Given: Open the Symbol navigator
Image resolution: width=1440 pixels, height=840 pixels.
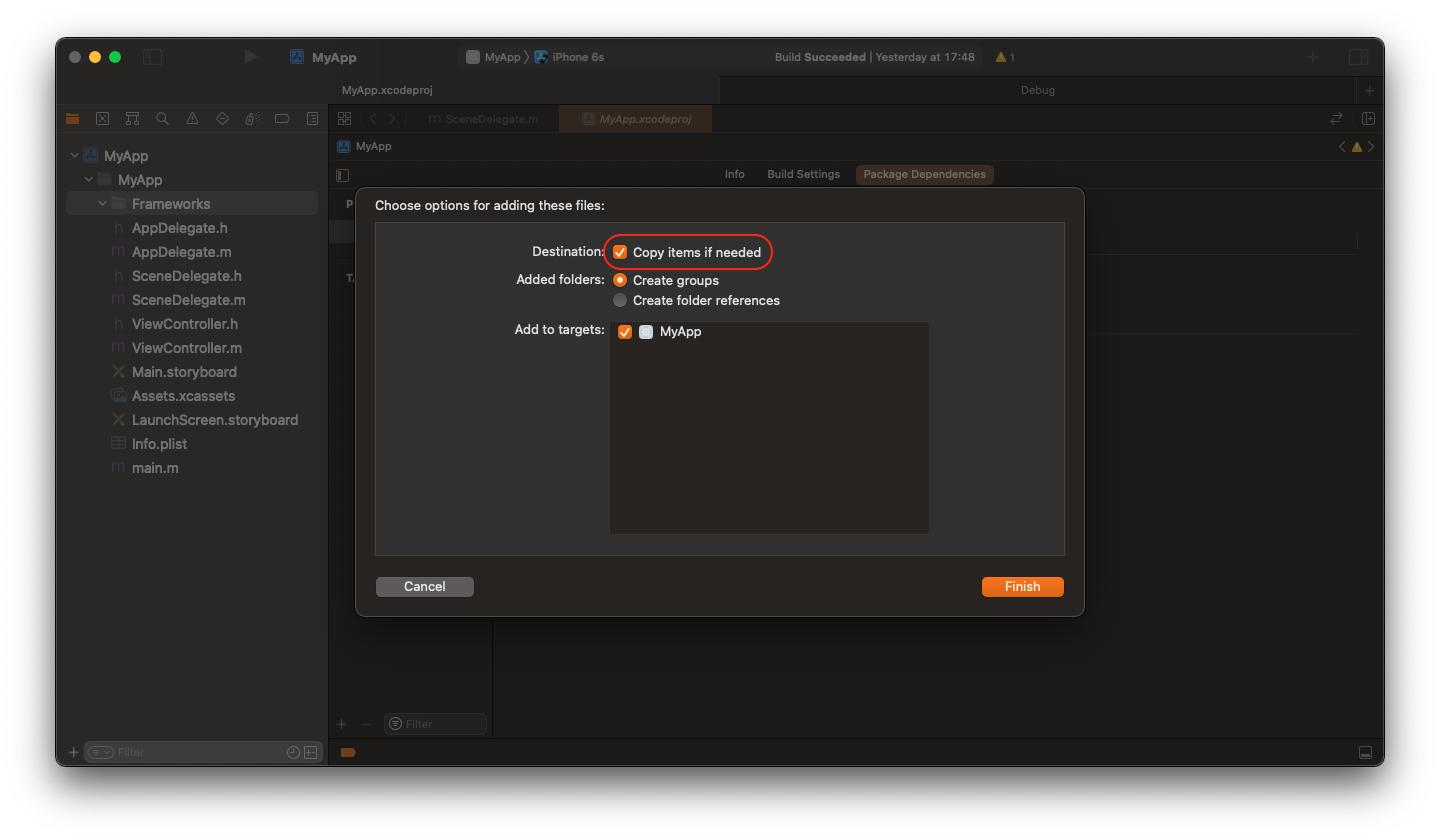Looking at the screenshot, I should [x=132, y=119].
